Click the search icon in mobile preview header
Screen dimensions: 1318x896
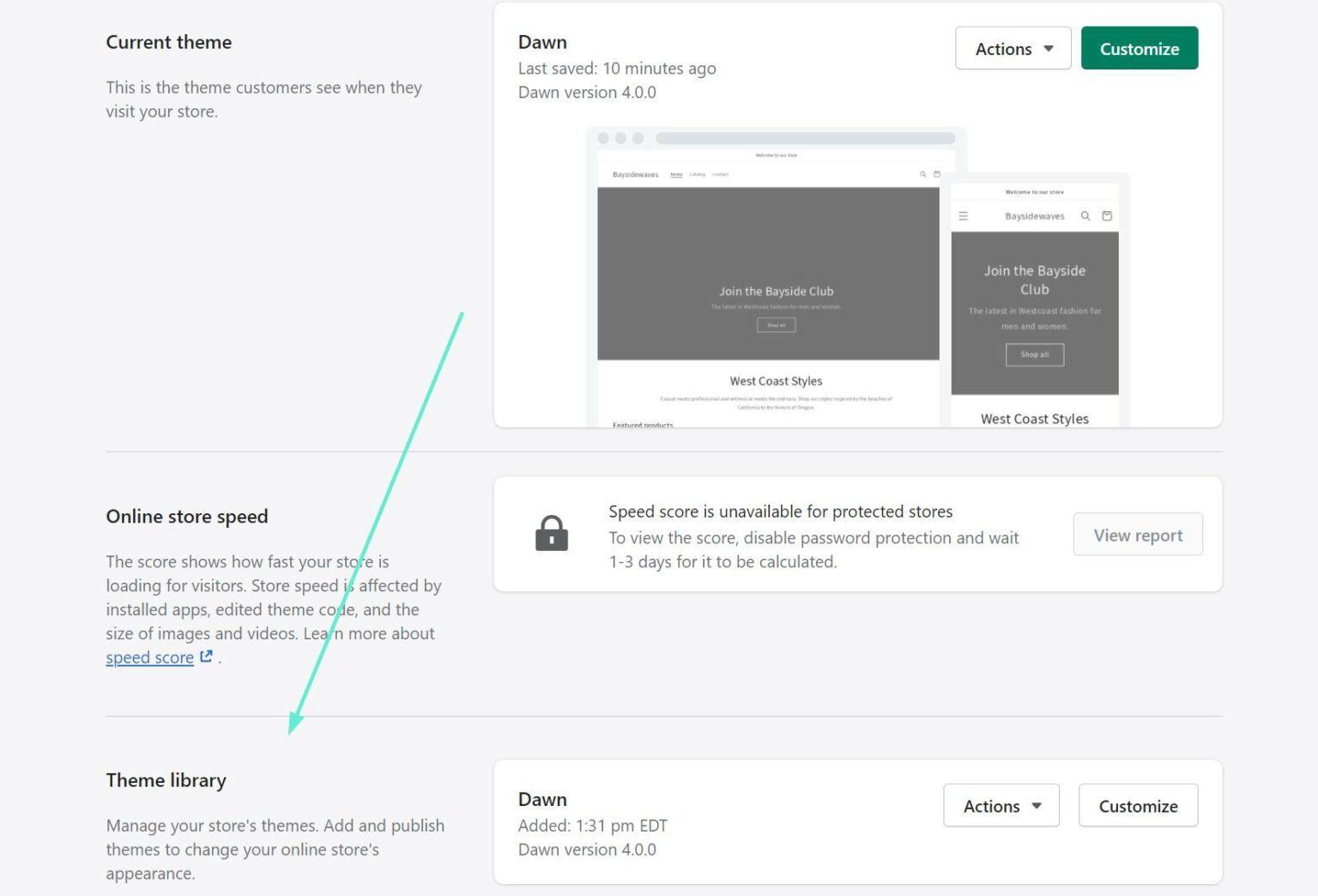(x=1085, y=215)
